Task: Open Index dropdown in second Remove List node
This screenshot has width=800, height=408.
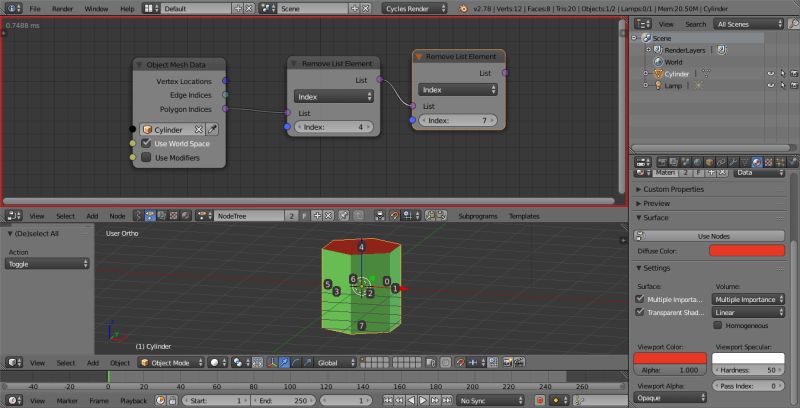Action: coord(458,90)
